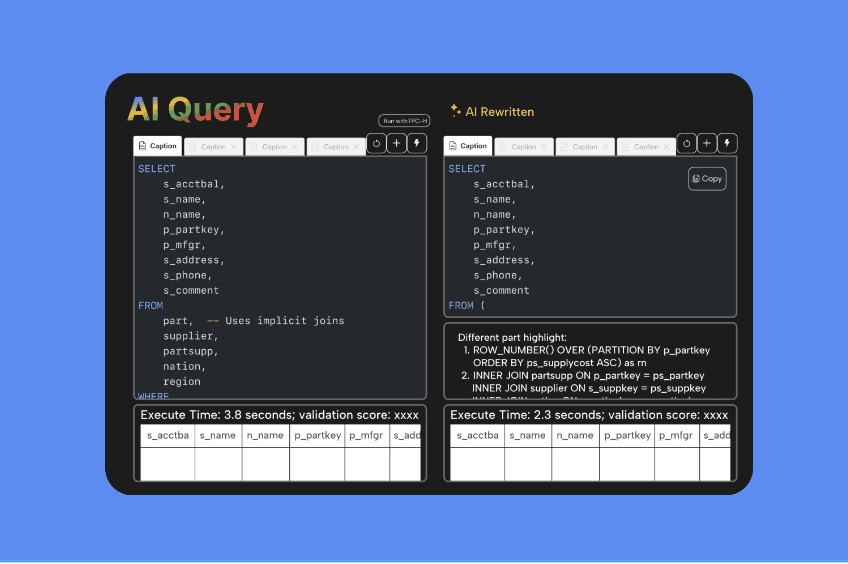Click 's_address,' in the AI Rewritten editor

504,260
